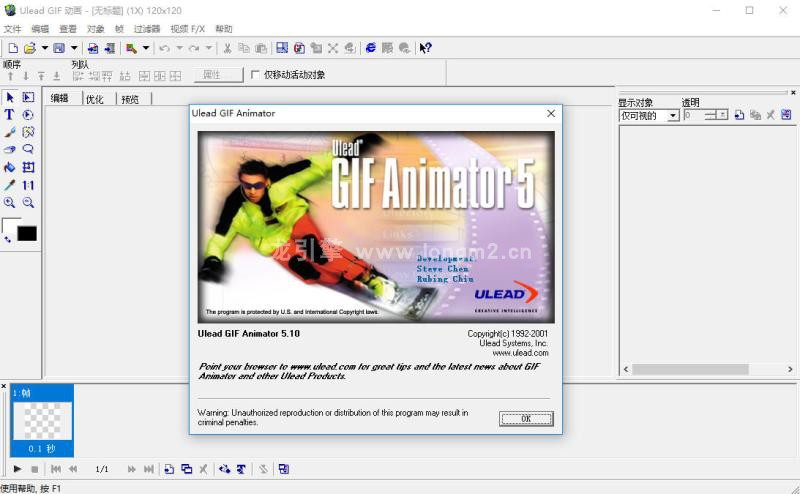Select the ellipse selection tool
The image size is (800, 494).
(x=28, y=115)
